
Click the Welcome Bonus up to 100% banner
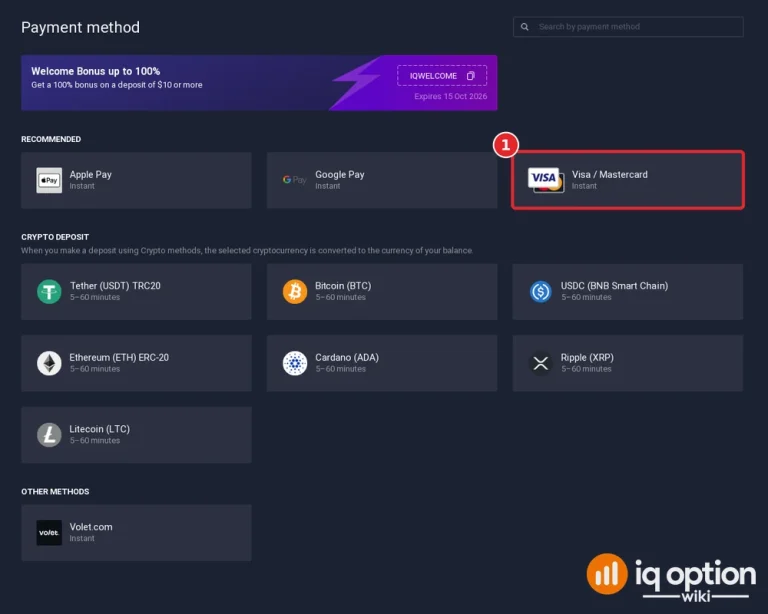[x=259, y=83]
